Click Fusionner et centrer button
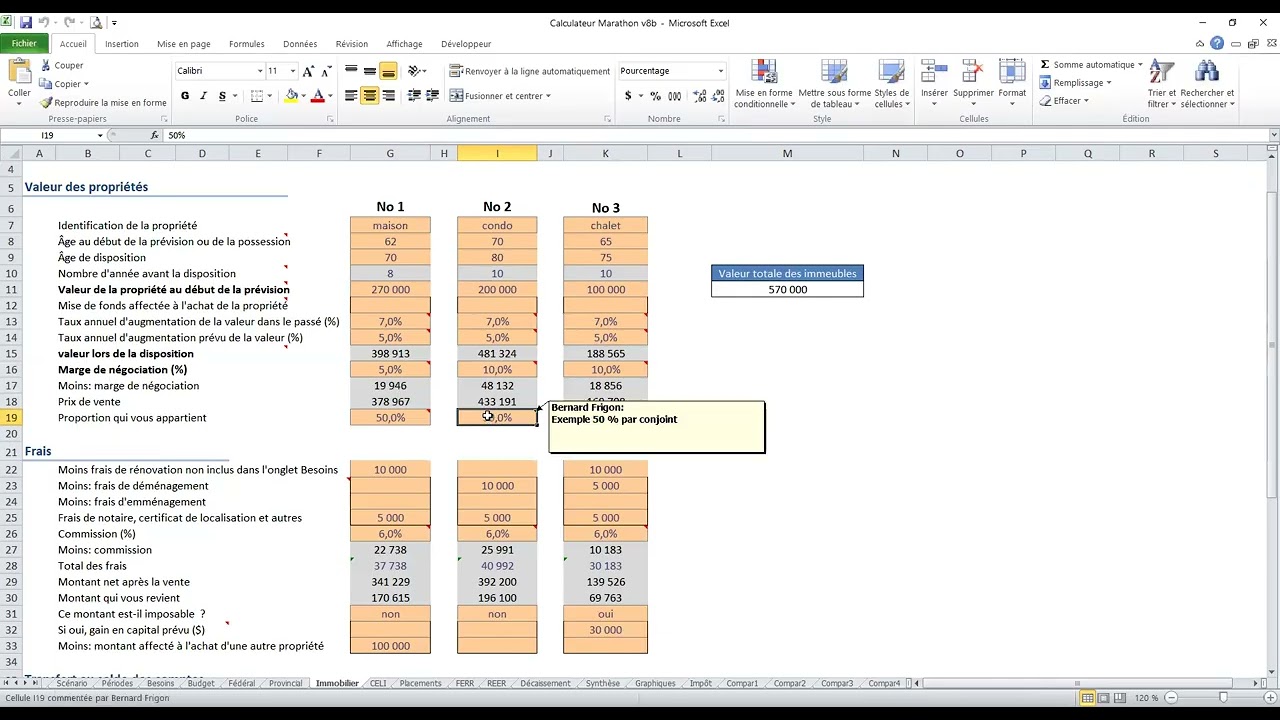This screenshot has width=1280, height=720. click(x=496, y=96)
